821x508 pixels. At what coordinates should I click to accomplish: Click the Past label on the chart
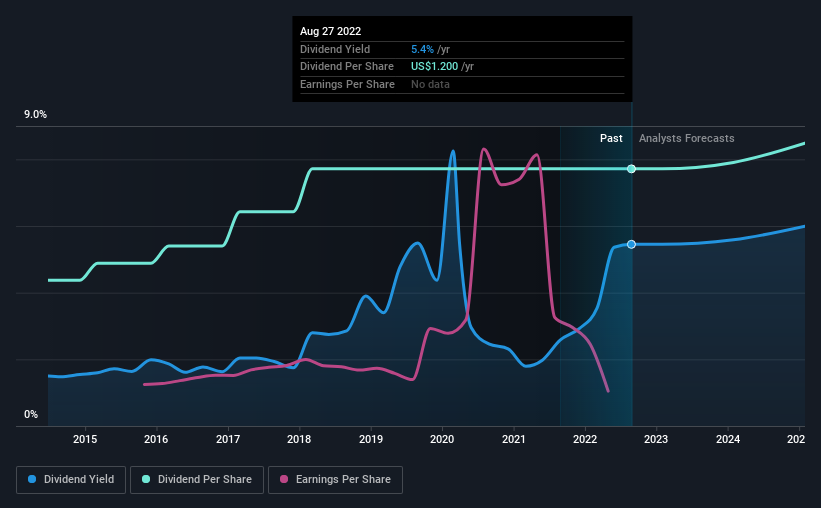pos(611,138)
